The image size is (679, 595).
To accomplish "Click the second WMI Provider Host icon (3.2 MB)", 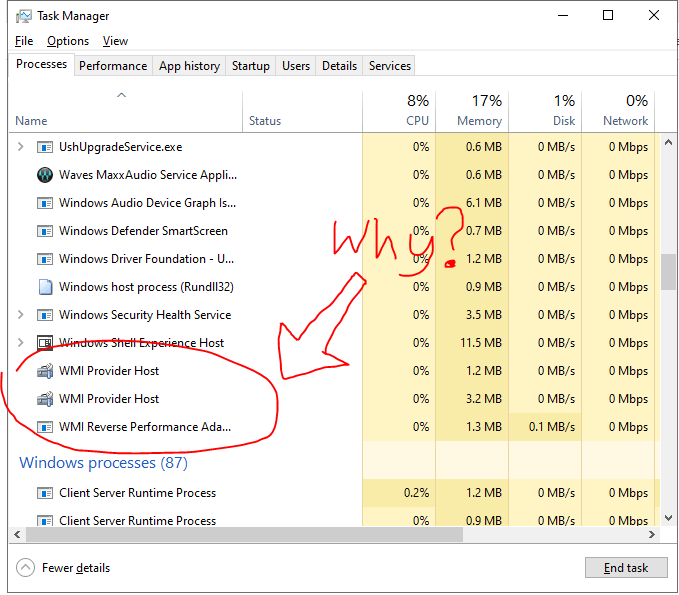I will (x=45, y=399).
